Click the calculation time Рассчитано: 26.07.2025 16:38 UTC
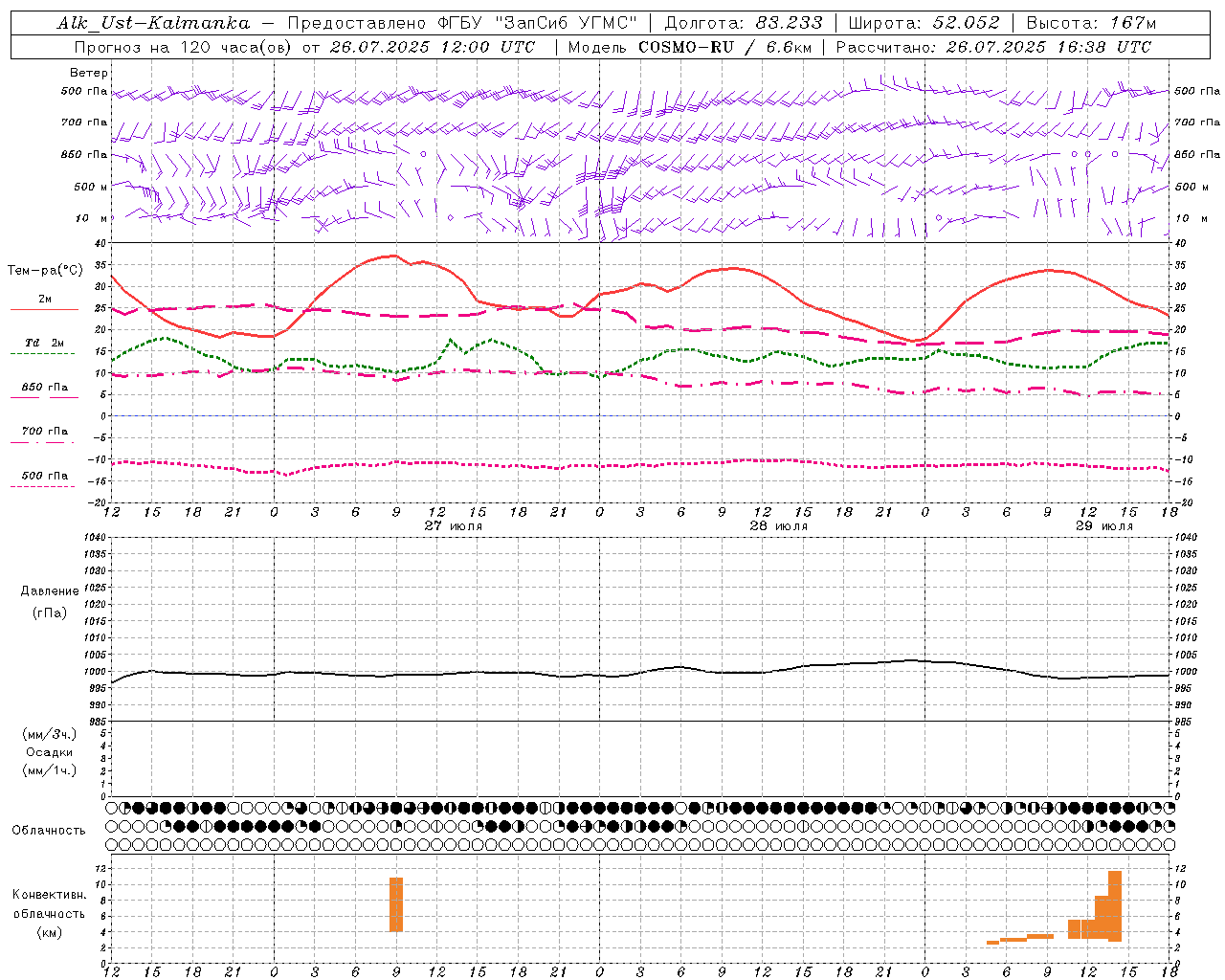The height and width of the screenshot is (980, 1225). [993, 47]
